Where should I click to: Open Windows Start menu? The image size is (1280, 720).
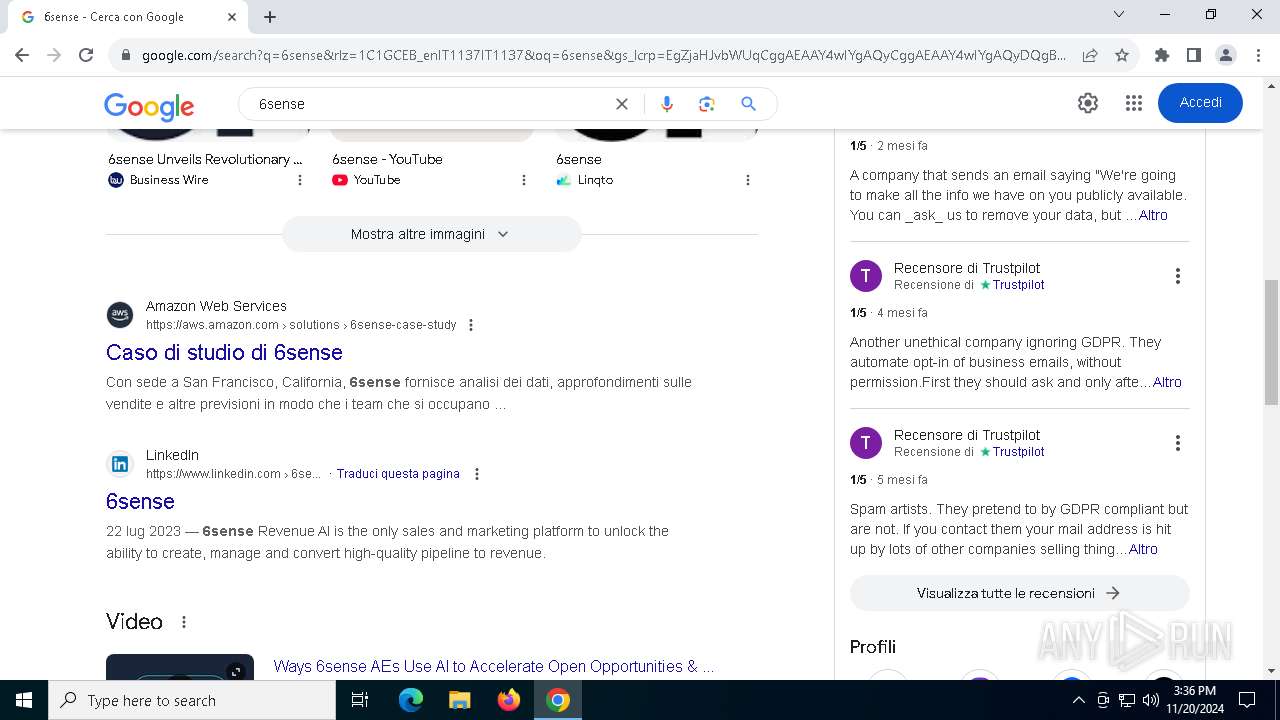24,700
